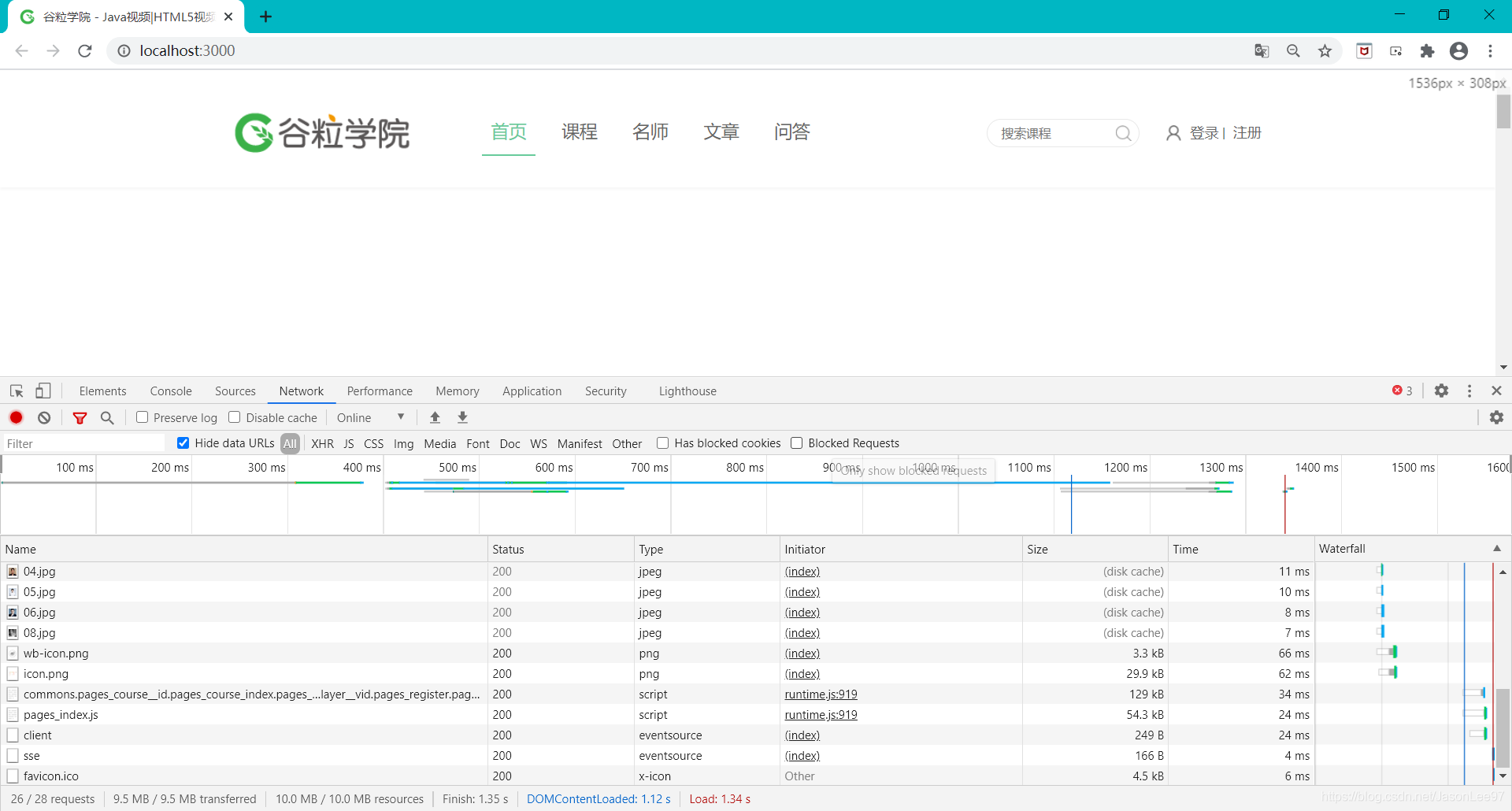
Task: Sort by the Size column header
Action: click(1095, 549)
